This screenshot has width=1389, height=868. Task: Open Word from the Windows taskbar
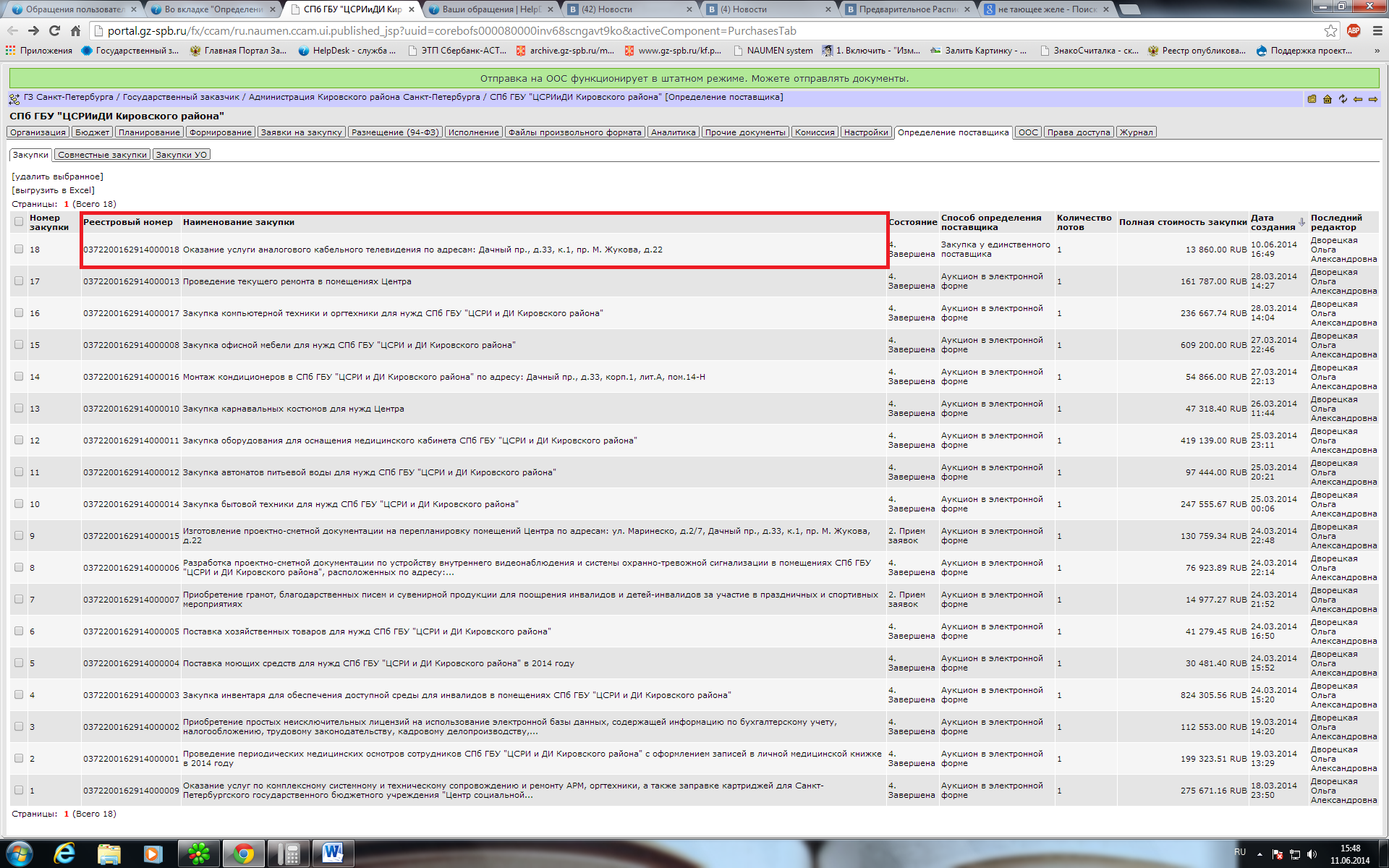(333, 854)
